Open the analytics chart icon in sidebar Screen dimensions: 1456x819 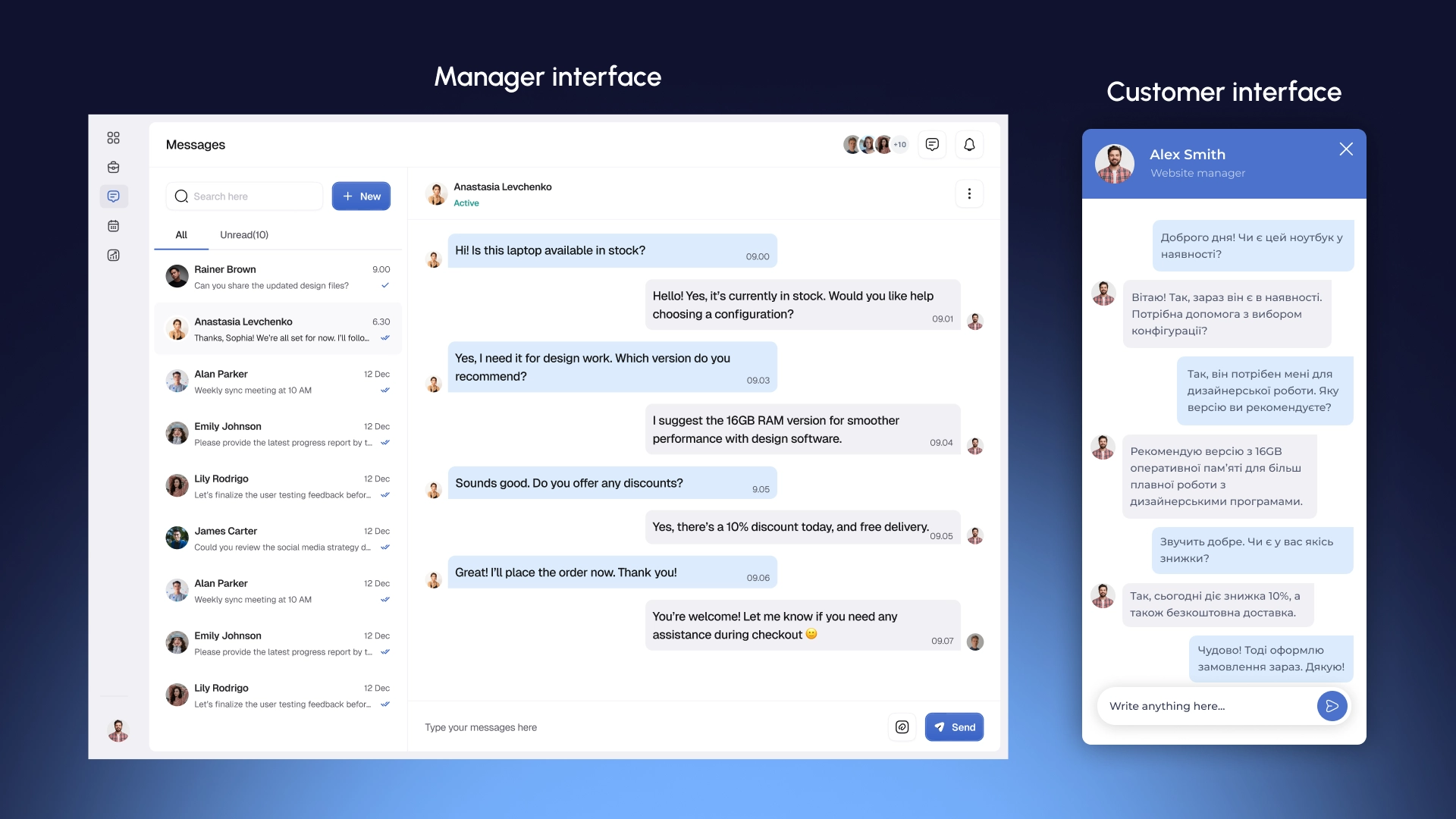113,256
